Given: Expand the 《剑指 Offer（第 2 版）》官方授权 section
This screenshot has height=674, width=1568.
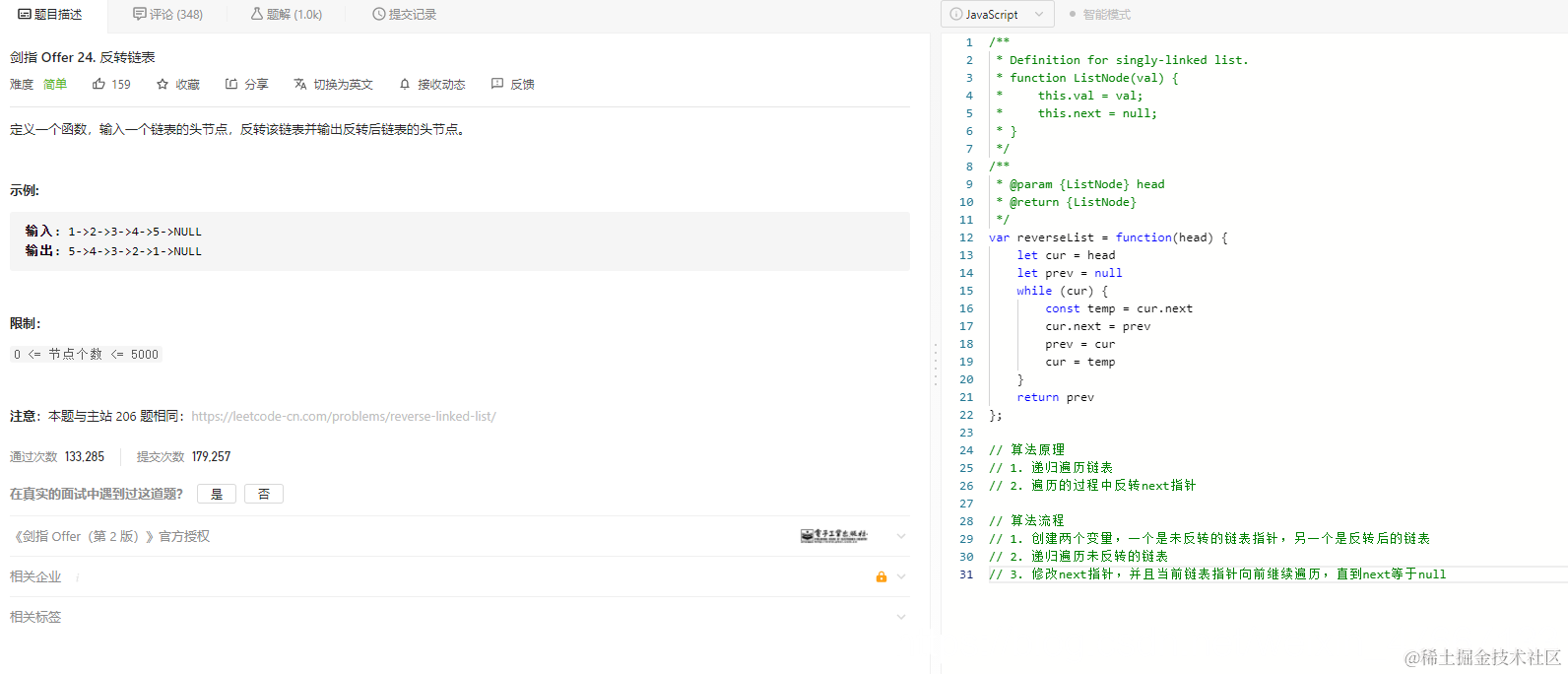Looking at the screenshot, I should pyautogui.click(x=900, y=536).
